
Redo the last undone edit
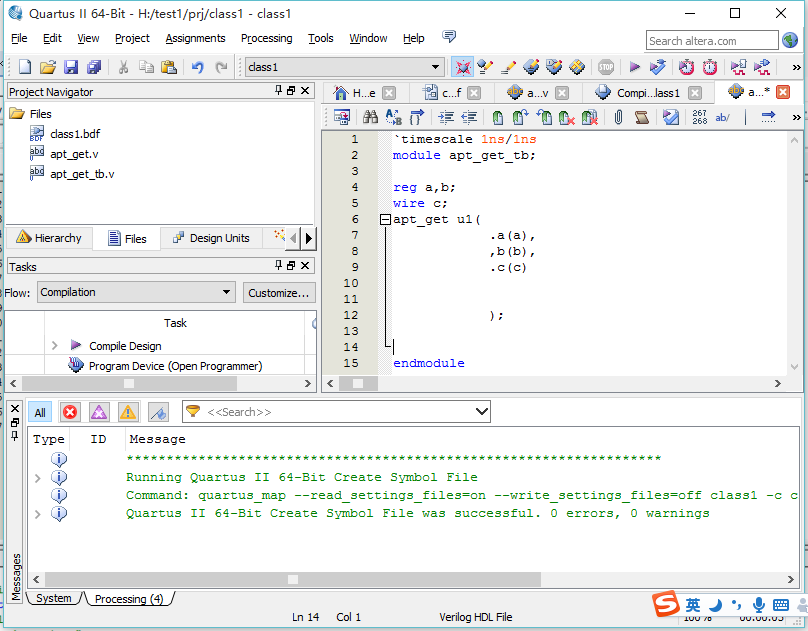221,67
